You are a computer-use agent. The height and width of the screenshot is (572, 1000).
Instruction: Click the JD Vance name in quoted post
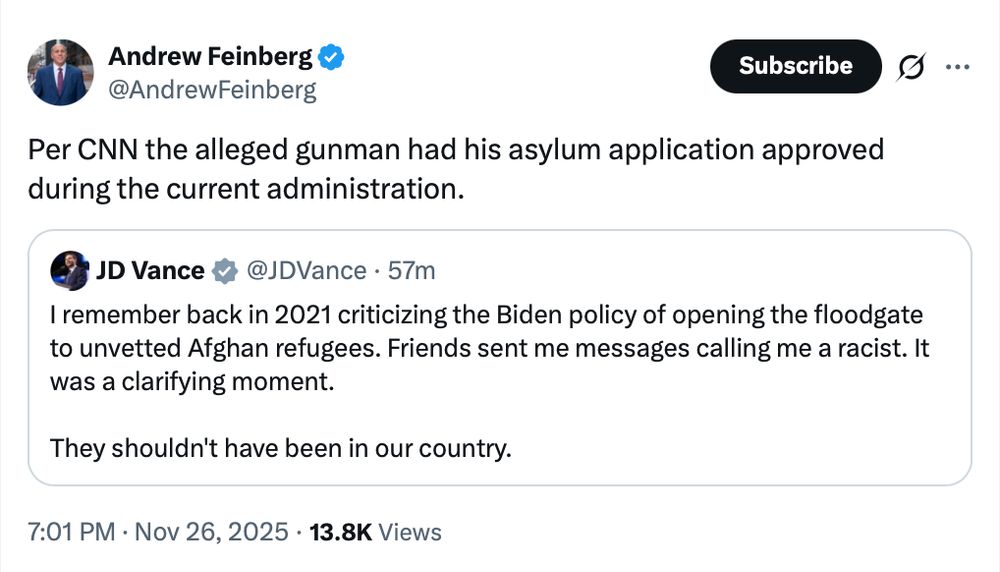(x=150, y=270)
